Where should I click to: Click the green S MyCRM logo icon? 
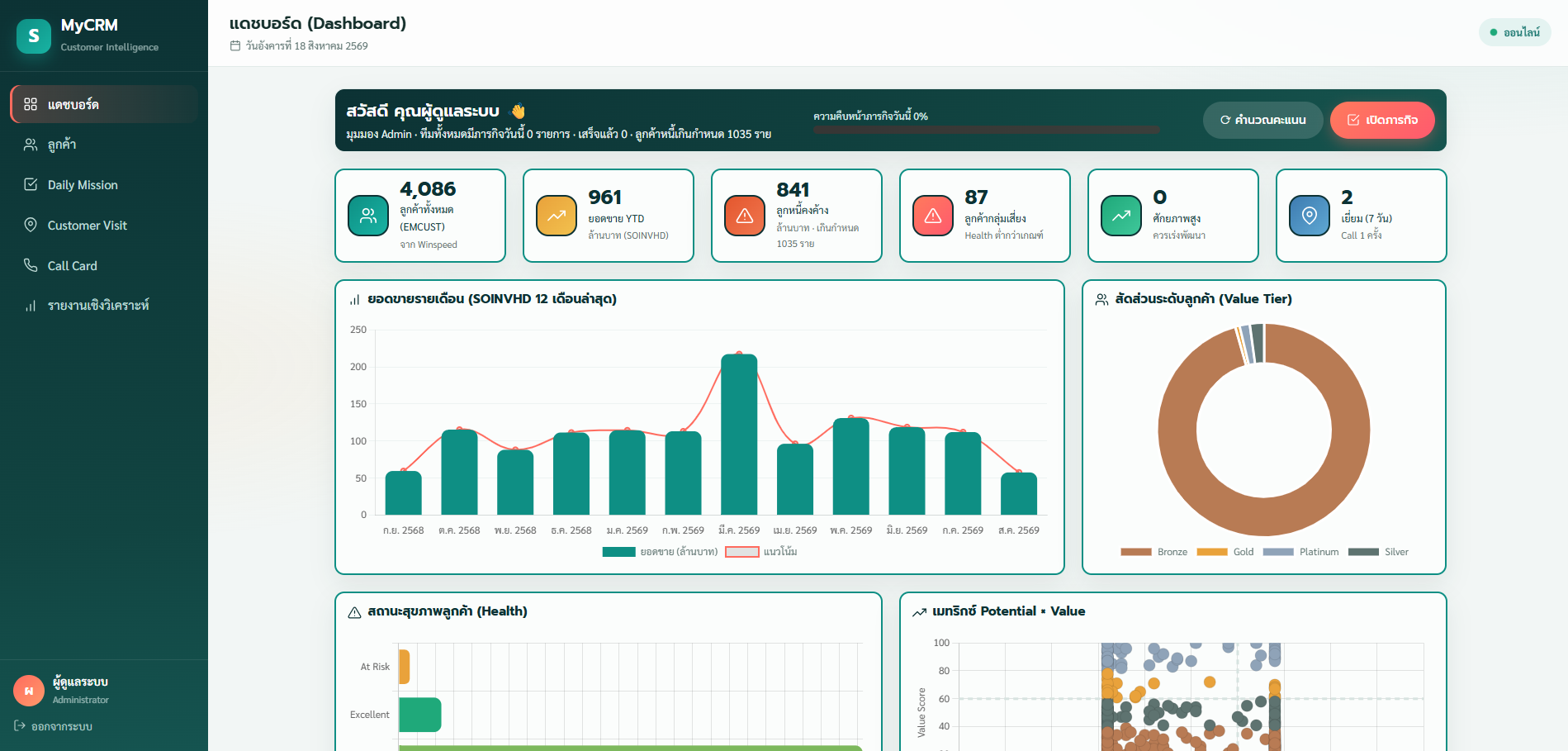[34, 36]
